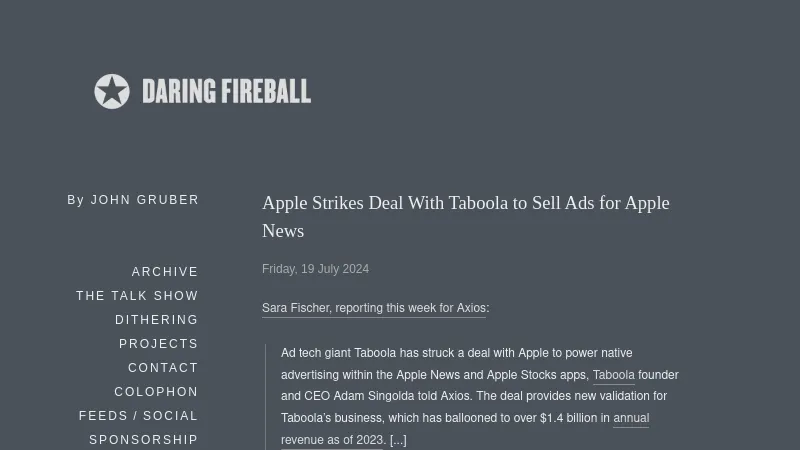The image size is (800, 450).
Task: Click the Friday, 19 July 2024 date
Action: click(315, 269)
